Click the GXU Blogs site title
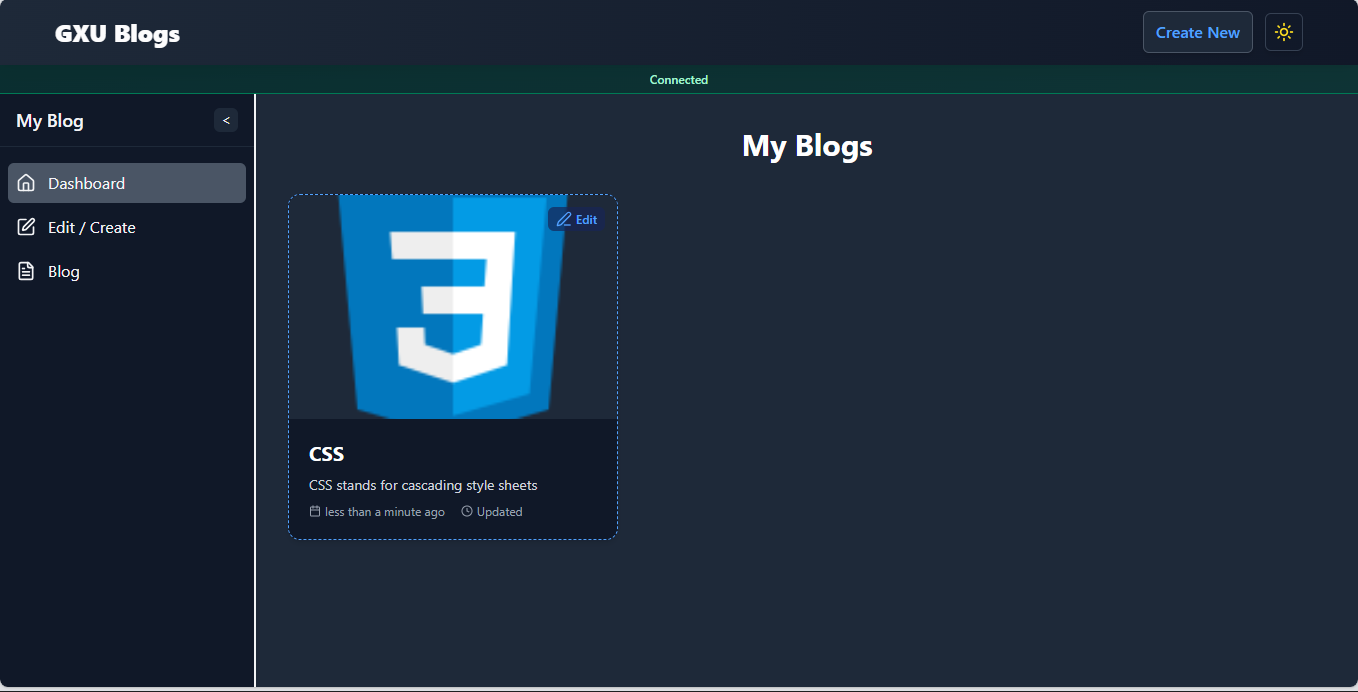1358x692 pixels. click(118, 33)
